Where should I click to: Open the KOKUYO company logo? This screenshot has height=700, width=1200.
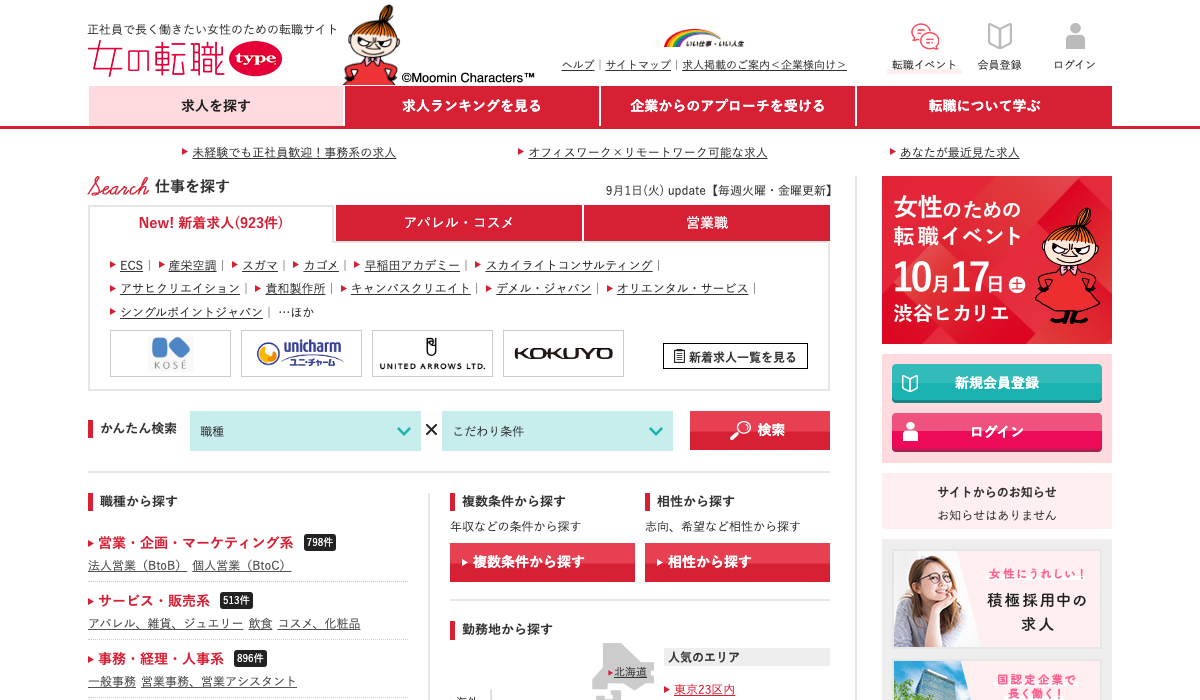[563, 354]
